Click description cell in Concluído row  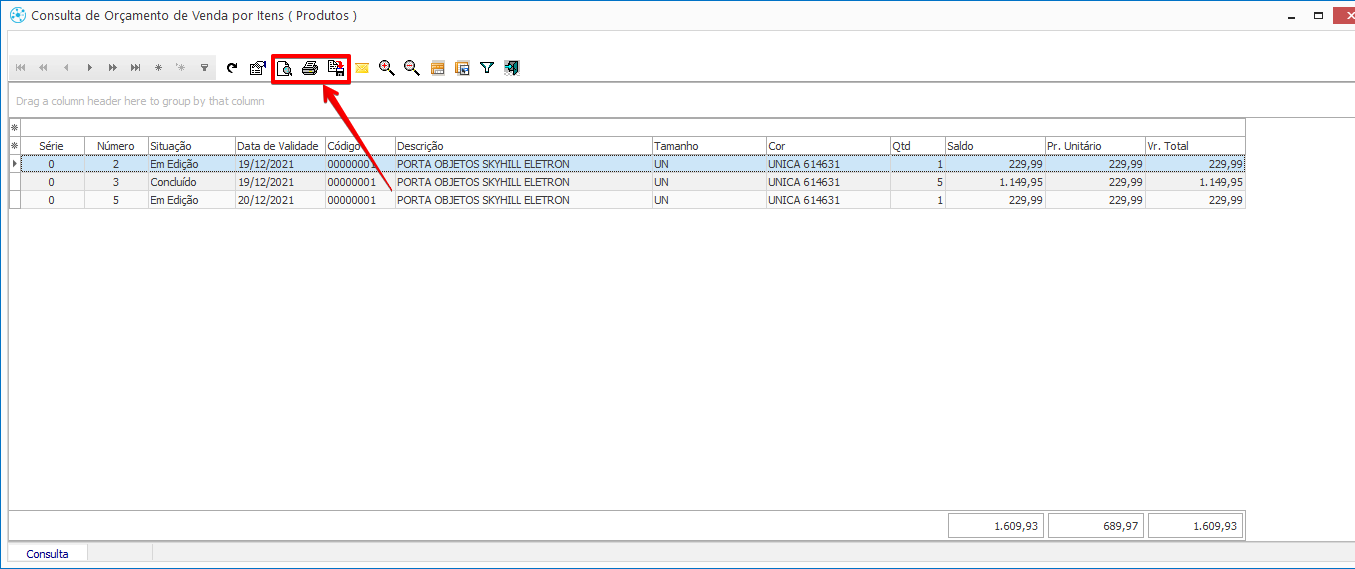pyautogui.click(x=523, y=182)
